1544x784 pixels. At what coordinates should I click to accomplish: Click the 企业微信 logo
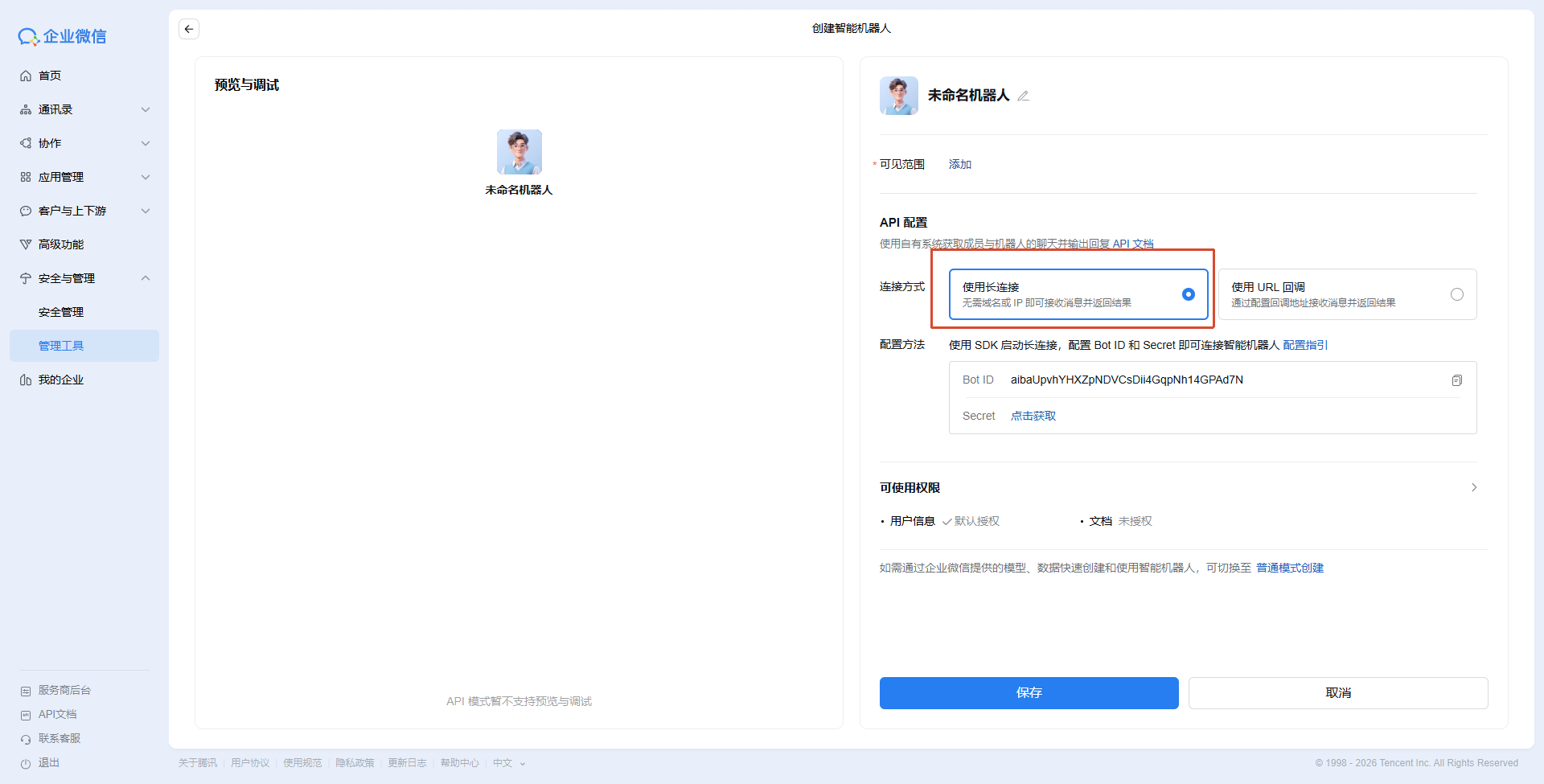click(63, 36)
